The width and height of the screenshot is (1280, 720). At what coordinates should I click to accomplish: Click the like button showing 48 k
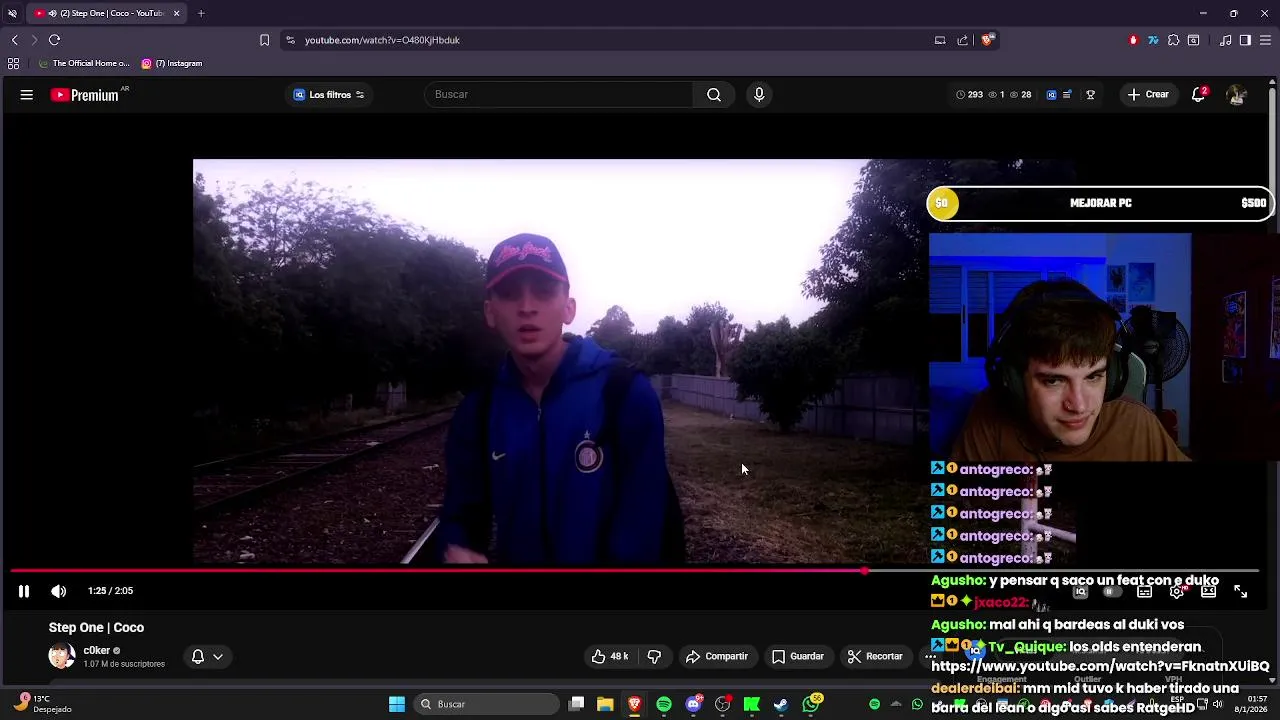[610, 656]
